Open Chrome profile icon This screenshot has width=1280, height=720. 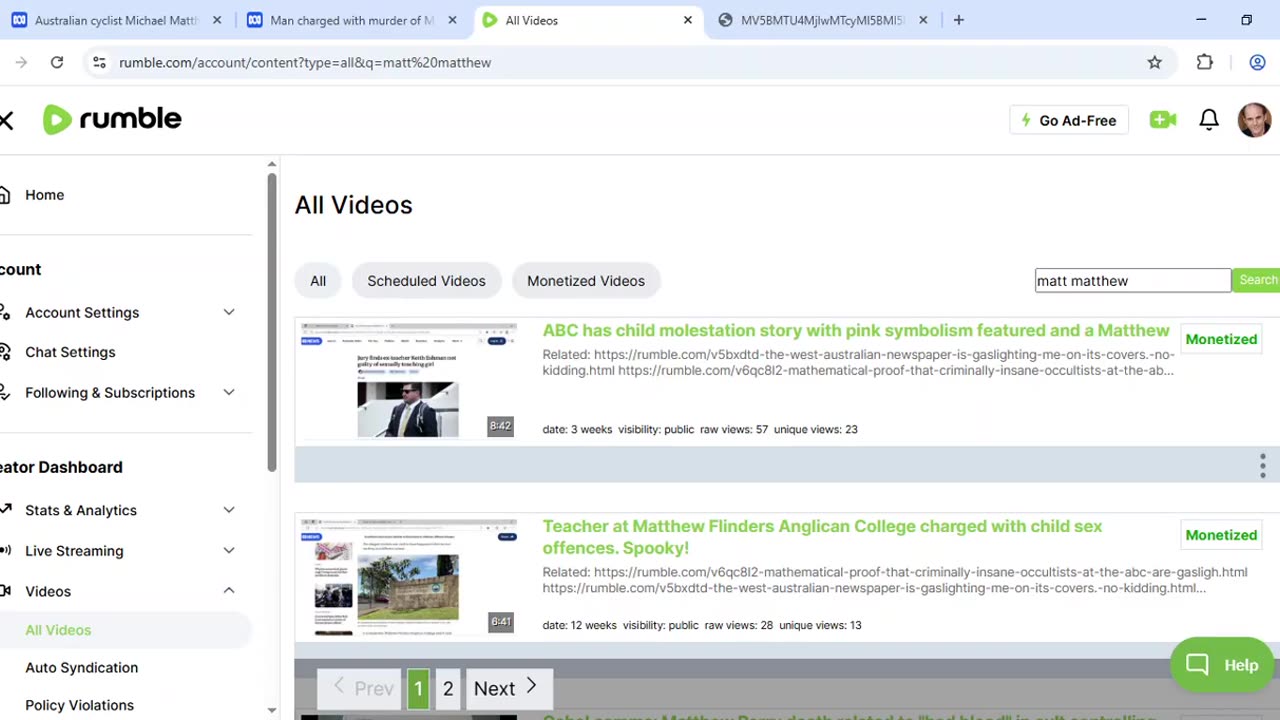pyautogui.click(x=1257, y=62)
